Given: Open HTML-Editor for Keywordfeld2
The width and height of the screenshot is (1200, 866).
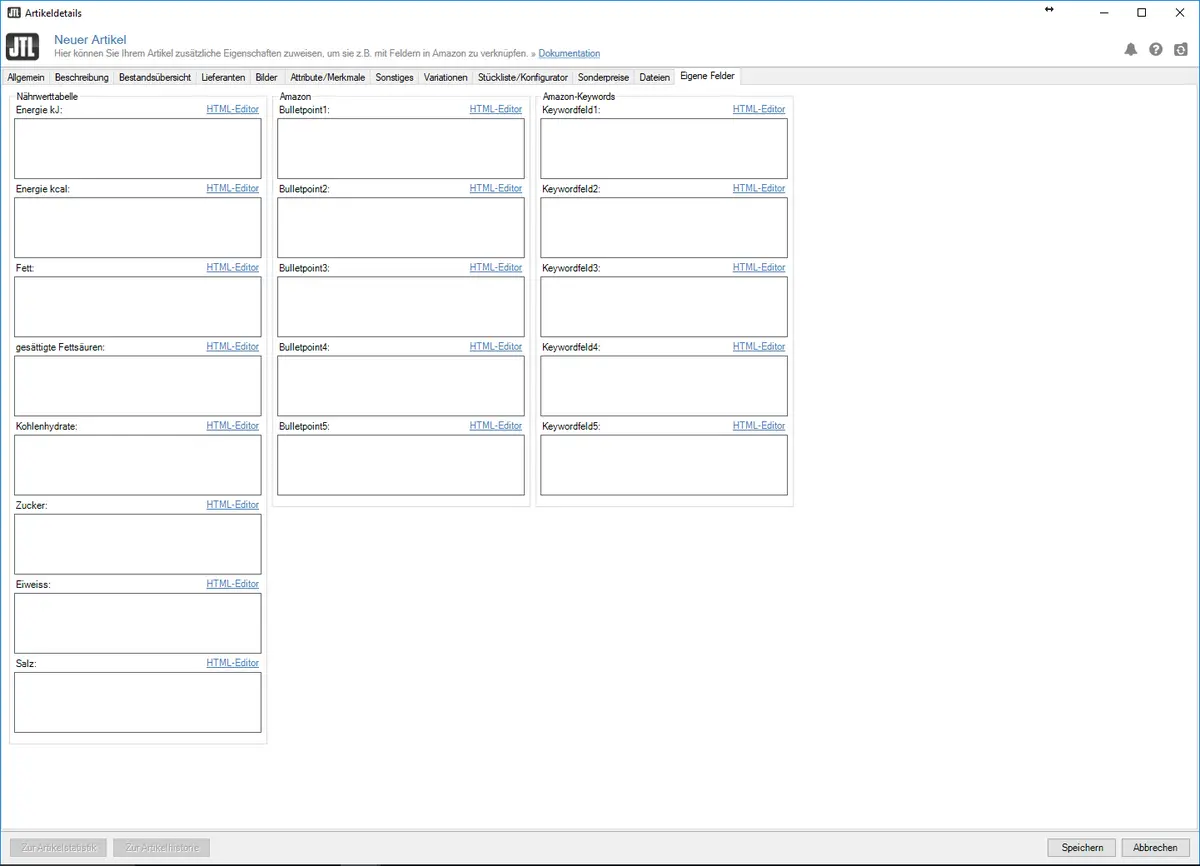Looking at the screenshot, I should (759, 188).
